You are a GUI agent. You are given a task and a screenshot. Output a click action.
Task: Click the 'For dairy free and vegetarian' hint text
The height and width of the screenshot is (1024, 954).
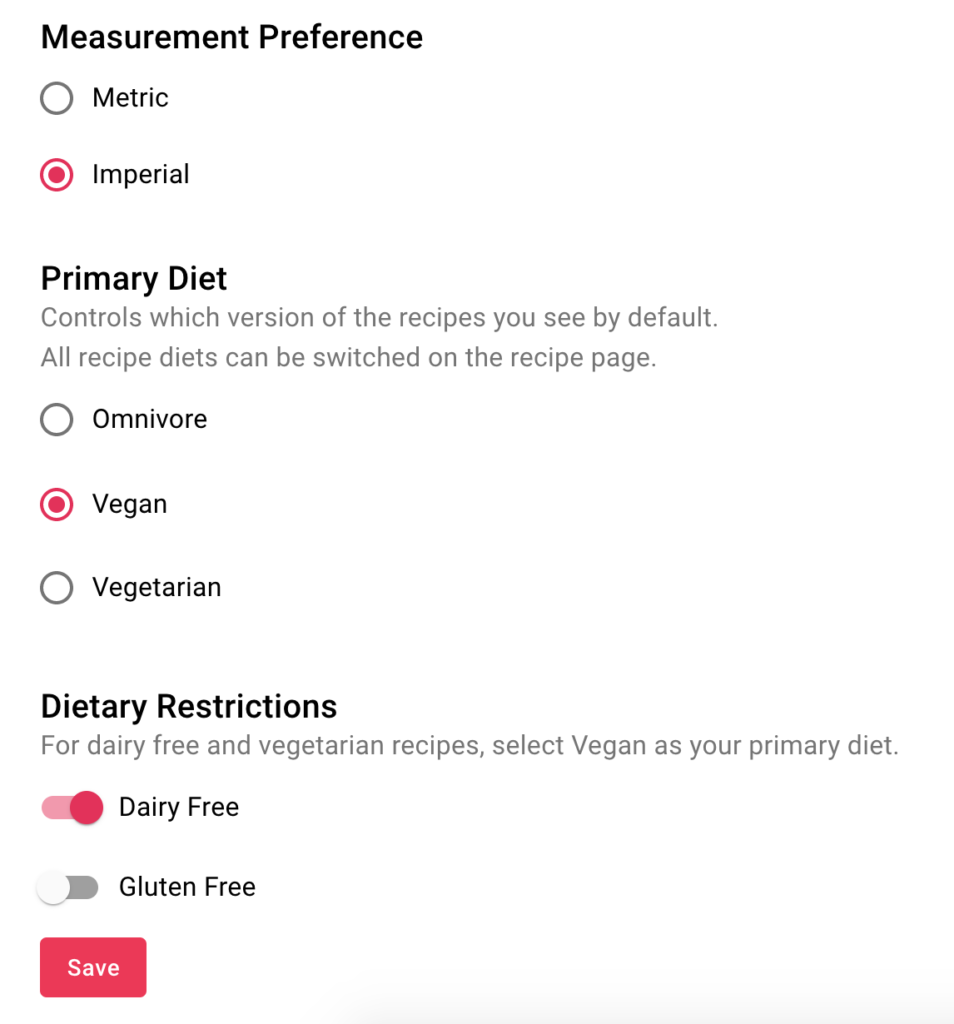[x=470, y=746]
